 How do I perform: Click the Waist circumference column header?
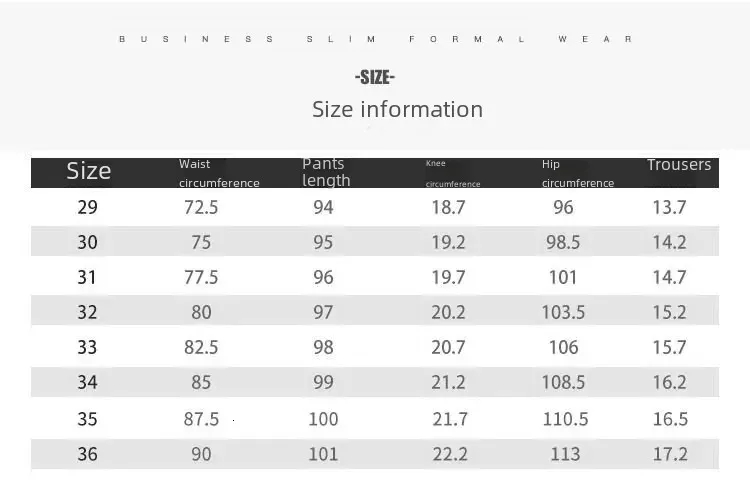(219, 173)
